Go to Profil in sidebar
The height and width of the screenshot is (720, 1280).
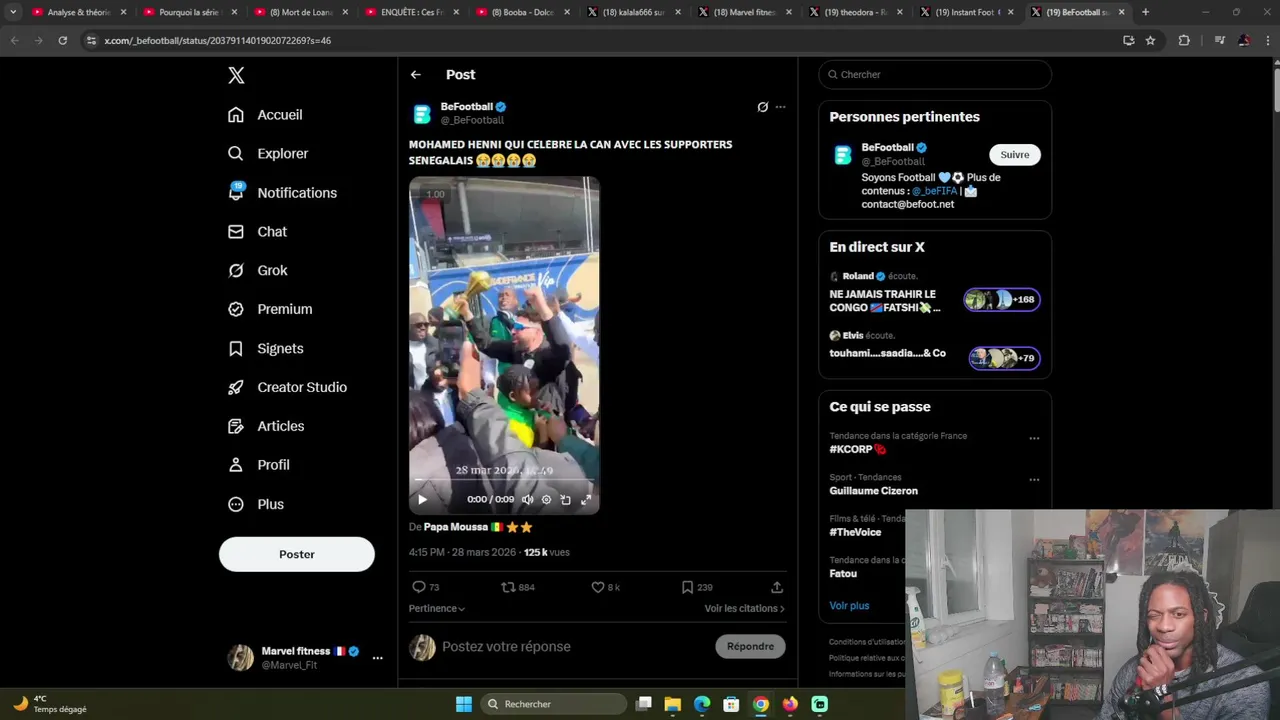click(258, 466)
